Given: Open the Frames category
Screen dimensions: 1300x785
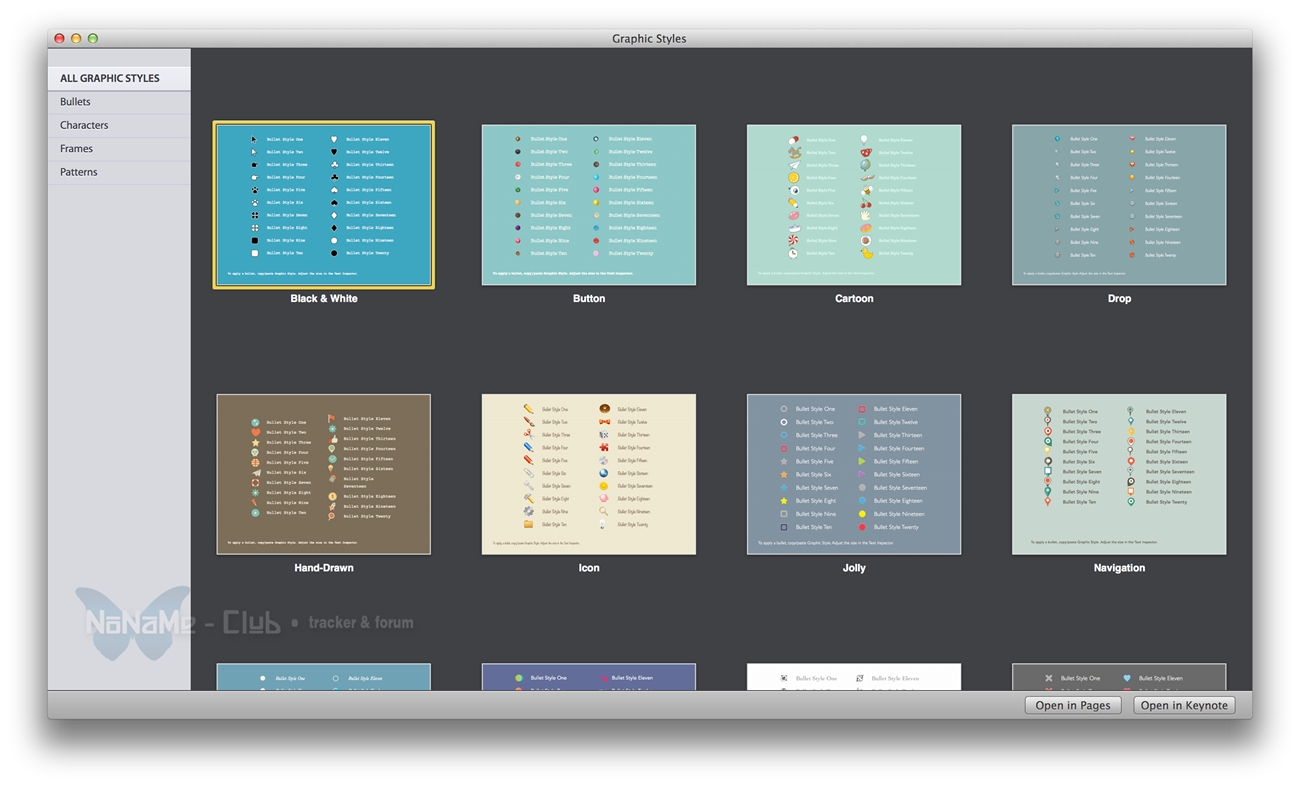Looking at the screenshot, I should tap(76, 149).
